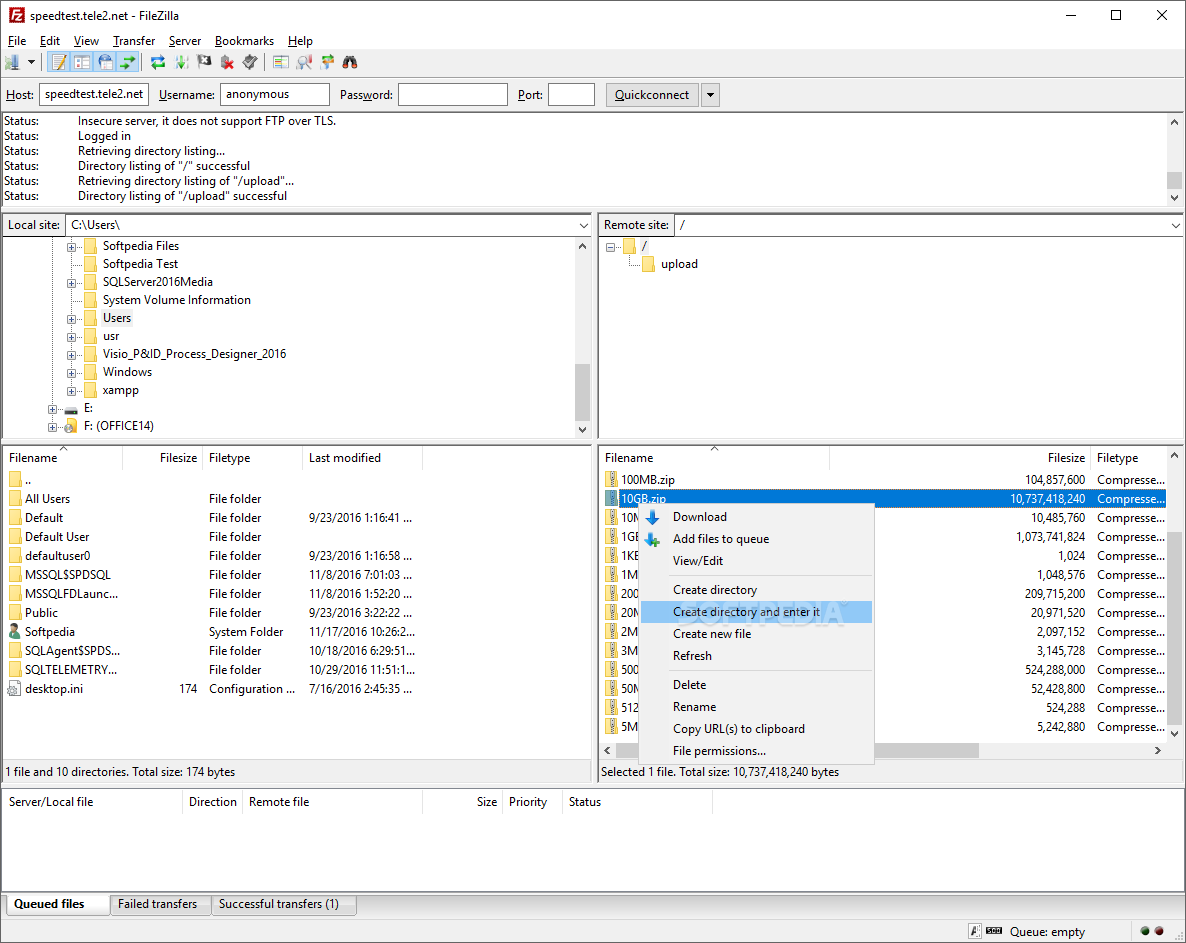This screenshot has width=1186, height=943.
Task: Click the Softpedia system folder icon
Action: (x=14, y=631)
